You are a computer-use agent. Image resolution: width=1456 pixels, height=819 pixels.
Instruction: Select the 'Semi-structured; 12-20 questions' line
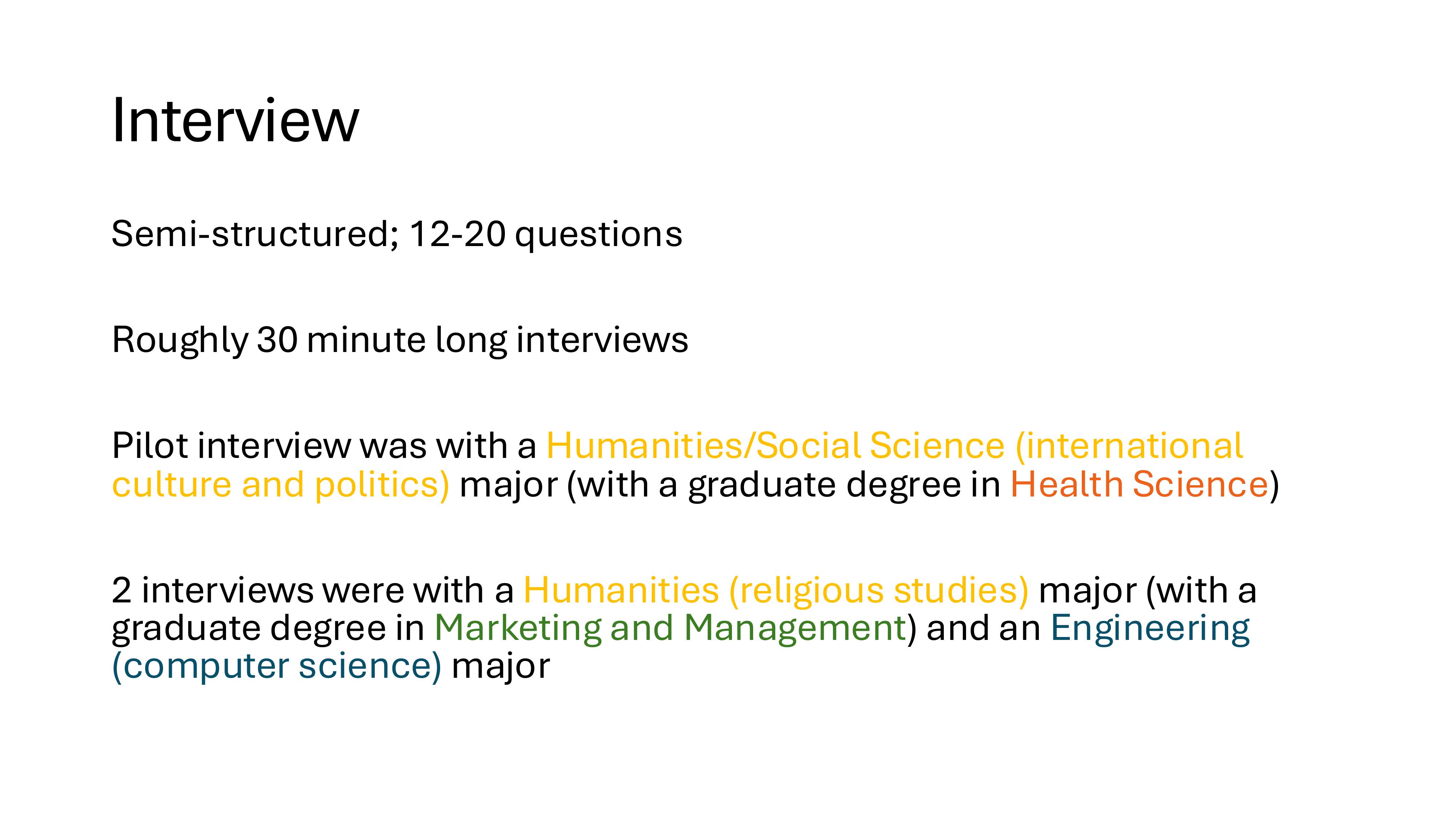[397, 234]
